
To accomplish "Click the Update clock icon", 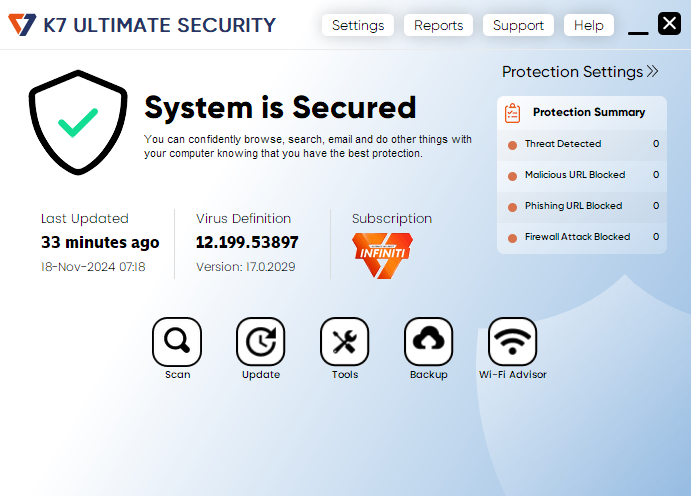I will click(x=261, y=342).
